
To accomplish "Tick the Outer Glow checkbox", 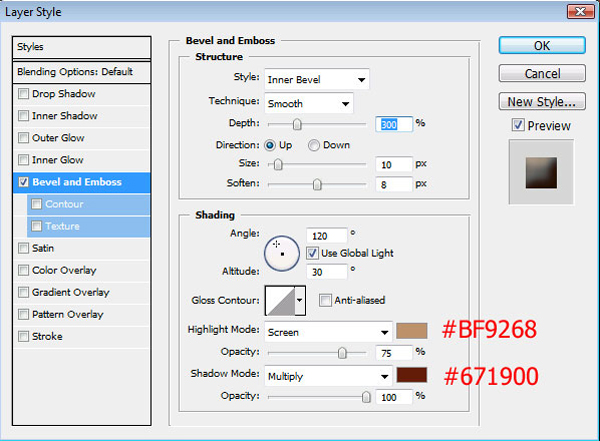I will coord(23,138).
